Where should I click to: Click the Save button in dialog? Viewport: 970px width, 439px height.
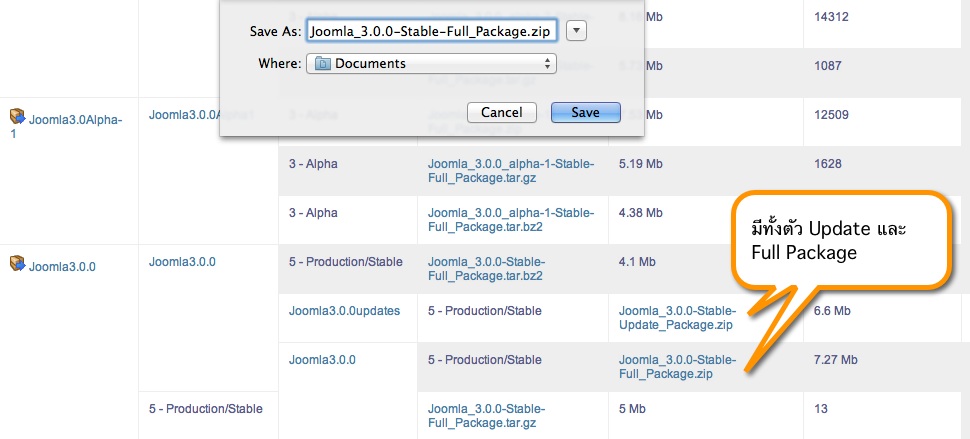(x=585, y=113)
